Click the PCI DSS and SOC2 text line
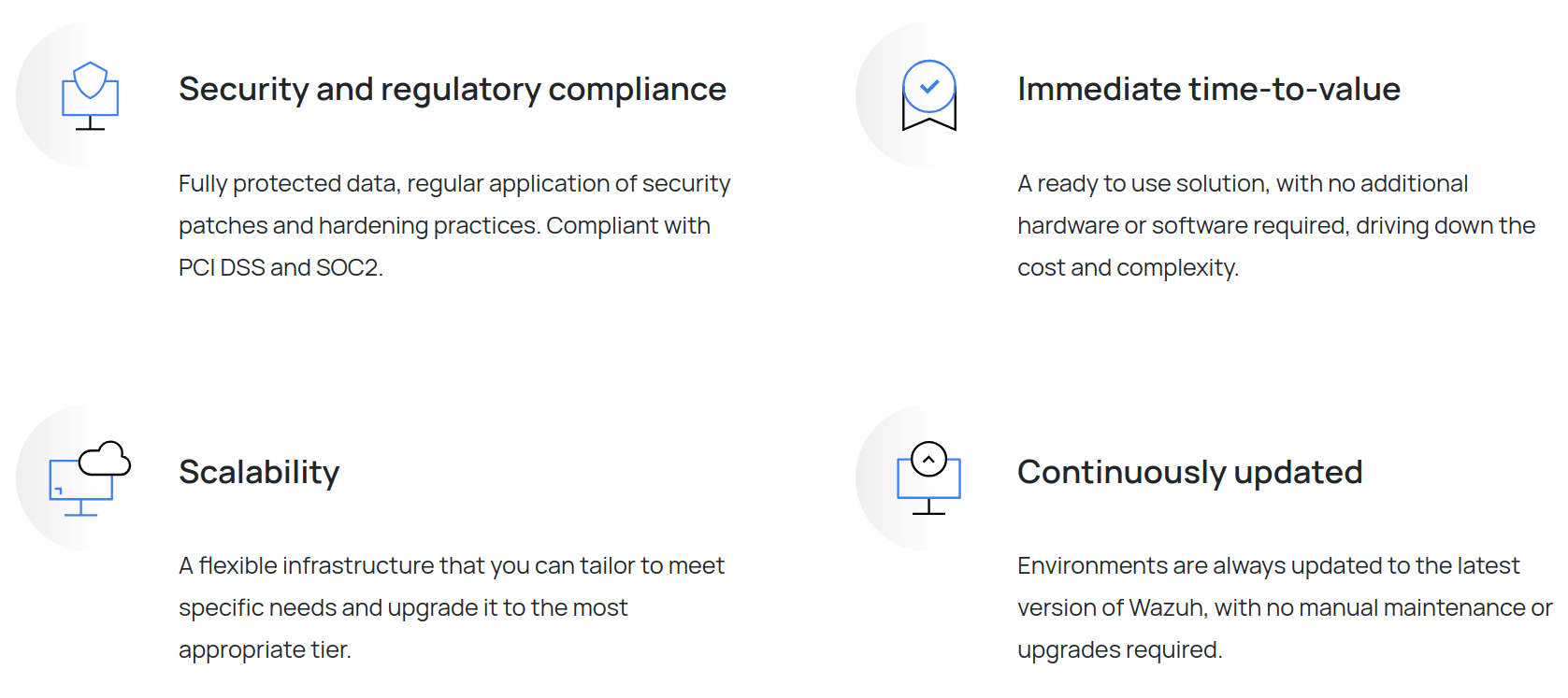Viewport: 1568px width, 698px height. point(281,268)
